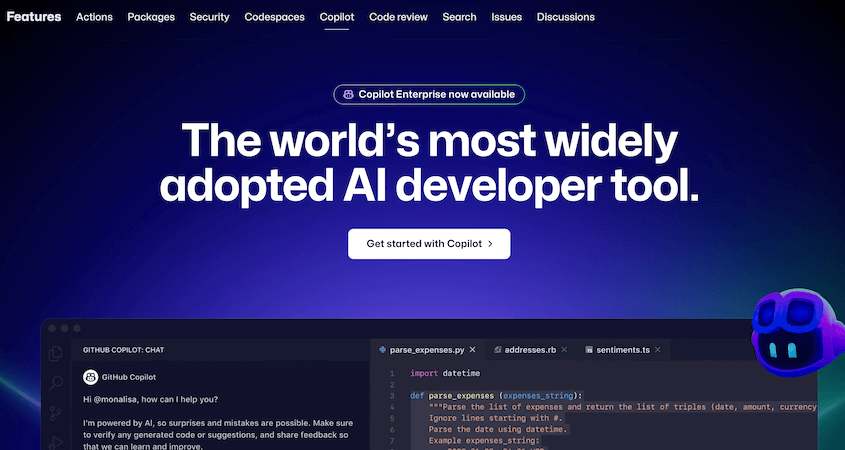The image size is (845, 450).
Task: Open the Code review nav link
Action: [x=398, y=17]
